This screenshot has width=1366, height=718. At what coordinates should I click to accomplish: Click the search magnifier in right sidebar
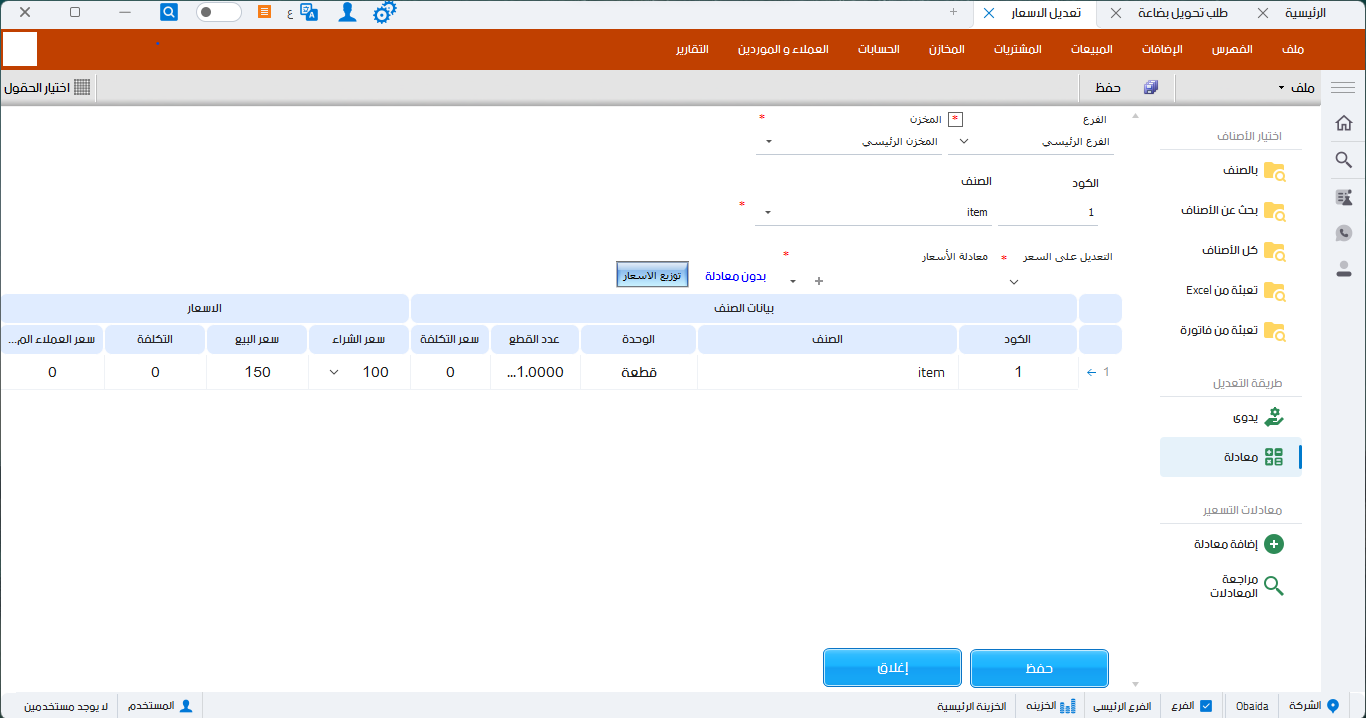point(1344,160)
